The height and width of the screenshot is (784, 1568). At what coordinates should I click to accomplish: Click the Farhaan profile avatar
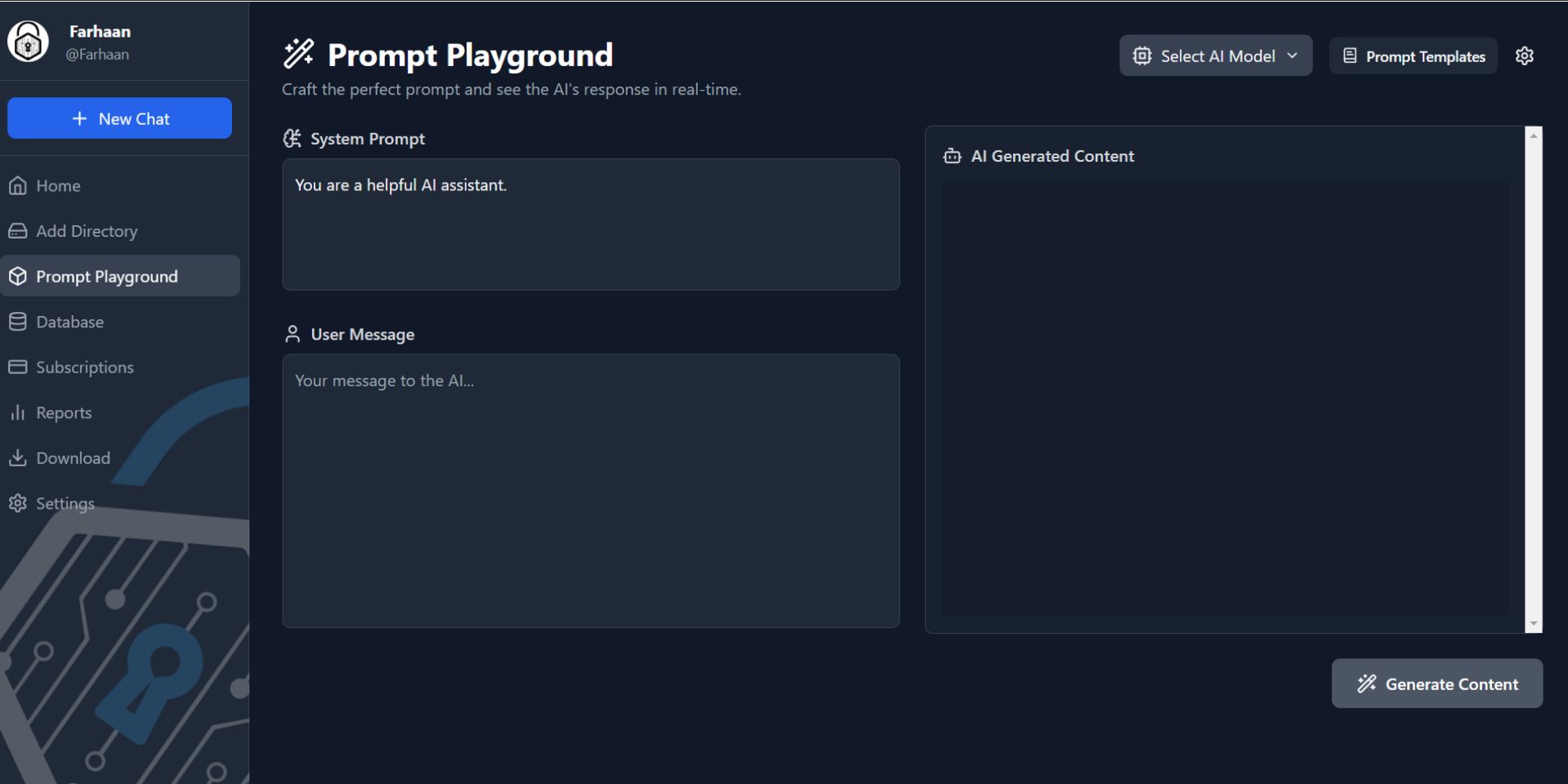(x=29, y=42)
